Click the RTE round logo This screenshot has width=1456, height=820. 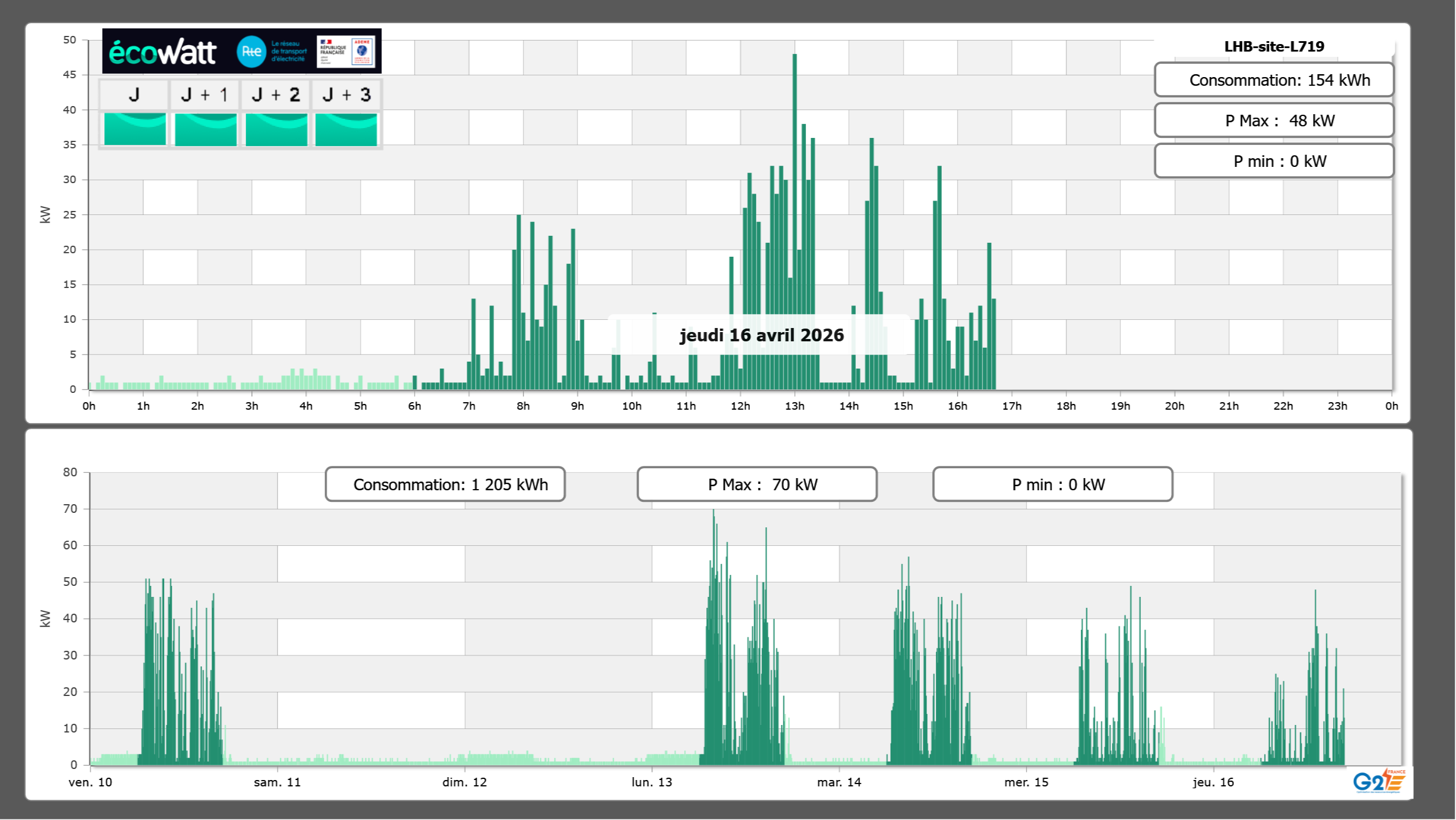click(251, 52)
